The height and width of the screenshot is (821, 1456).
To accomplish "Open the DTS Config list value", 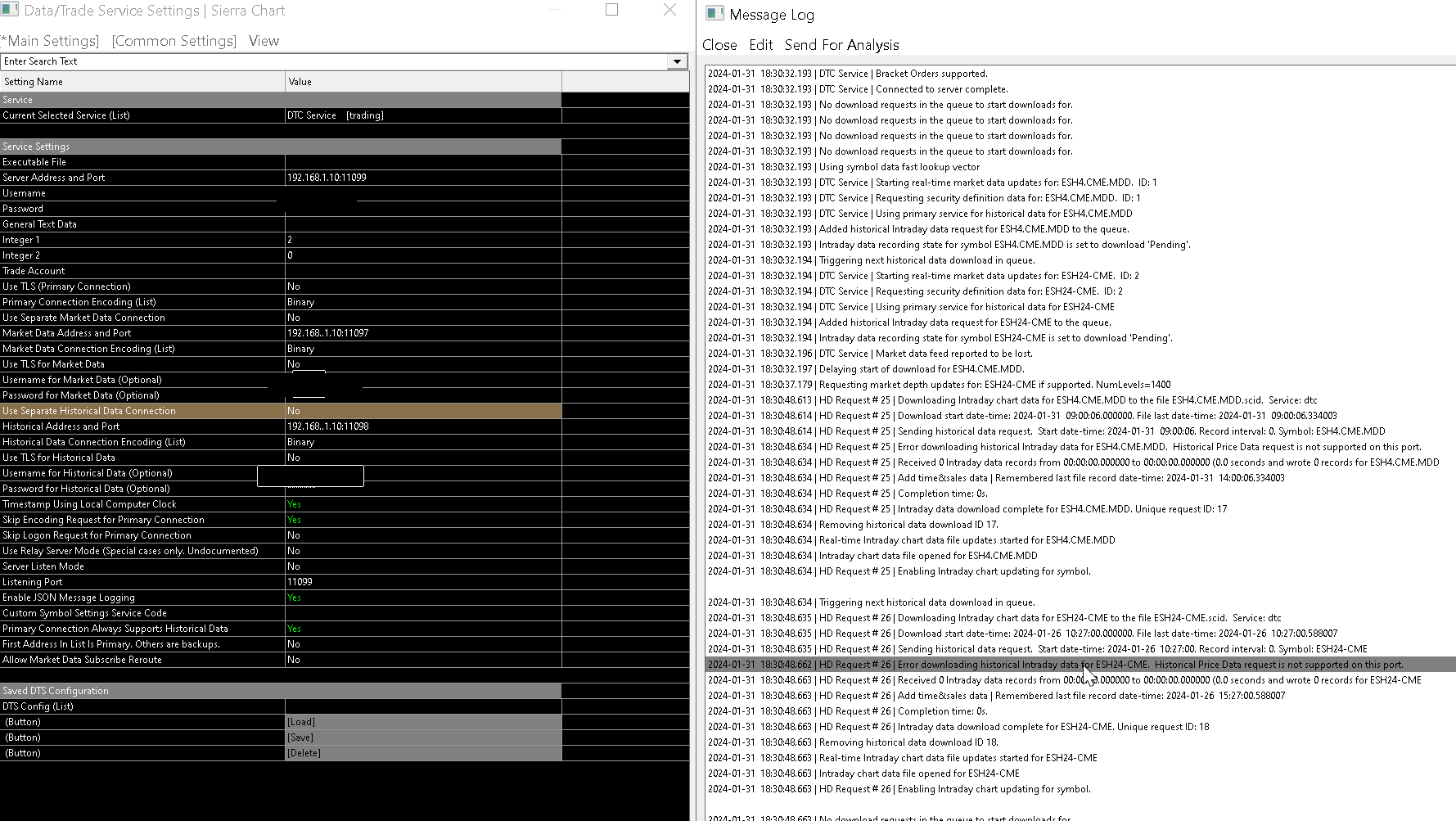I will [x=423, y=706].
